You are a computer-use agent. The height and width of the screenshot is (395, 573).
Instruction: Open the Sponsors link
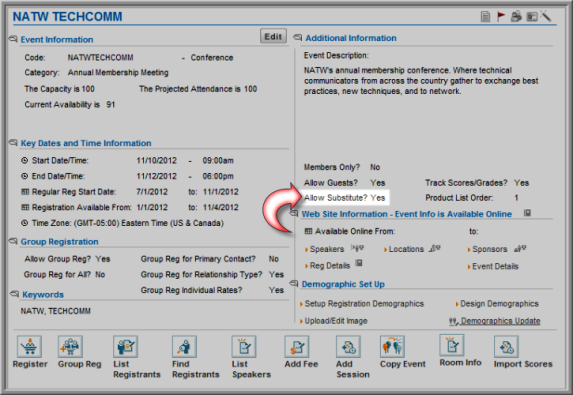click(x=490, y=249)
